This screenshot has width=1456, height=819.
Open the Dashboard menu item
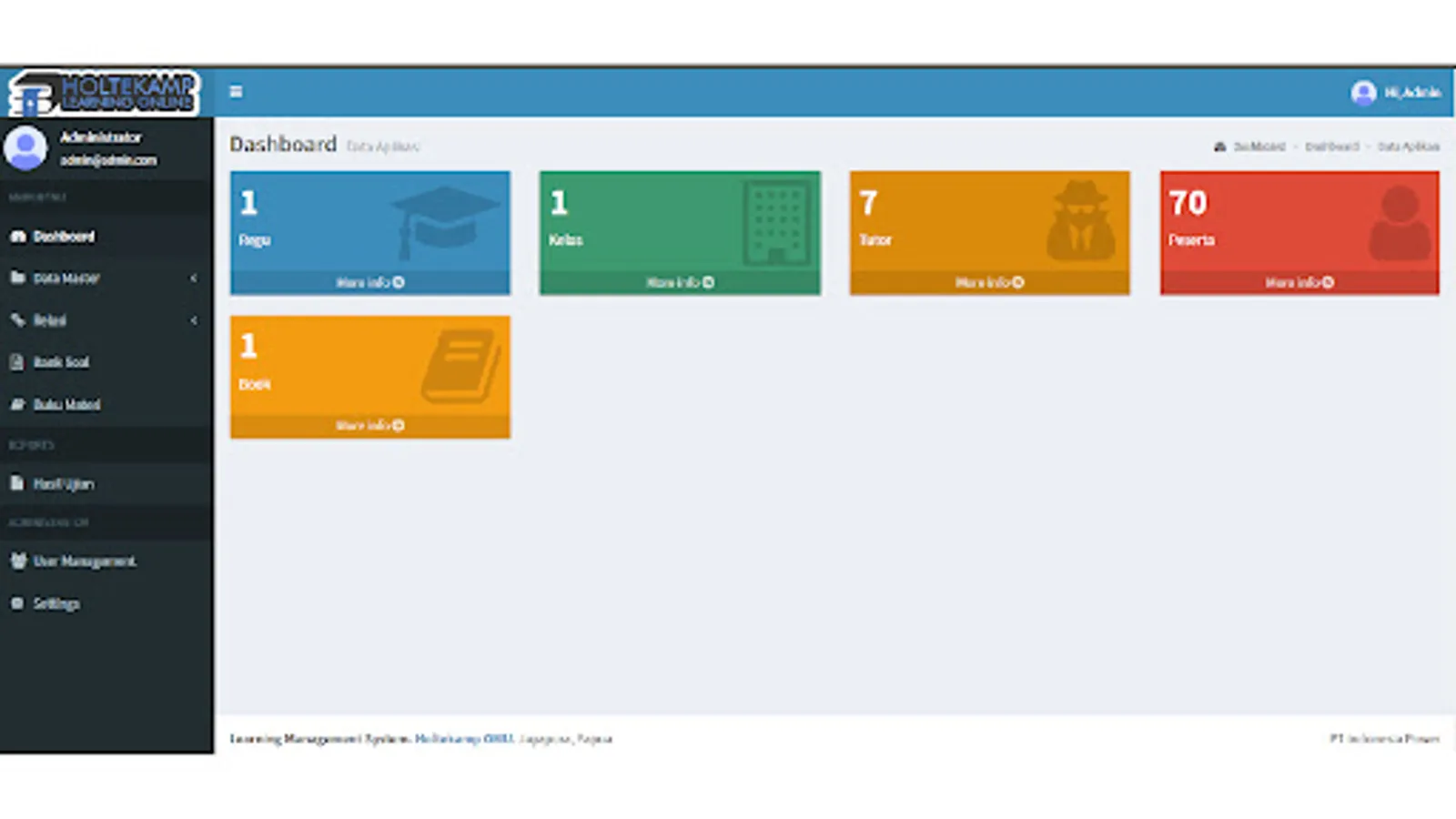click(106, 237)
